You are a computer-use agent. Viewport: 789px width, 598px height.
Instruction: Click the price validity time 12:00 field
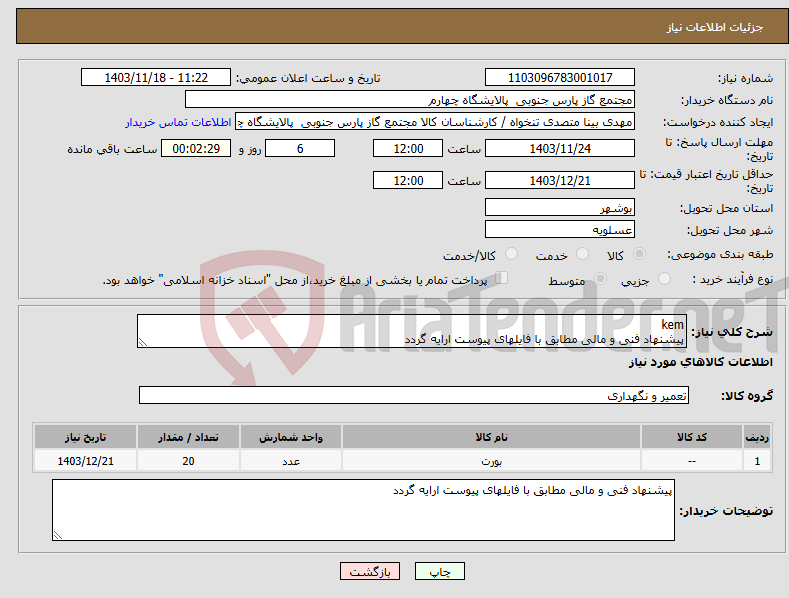[x=408, y=180]
